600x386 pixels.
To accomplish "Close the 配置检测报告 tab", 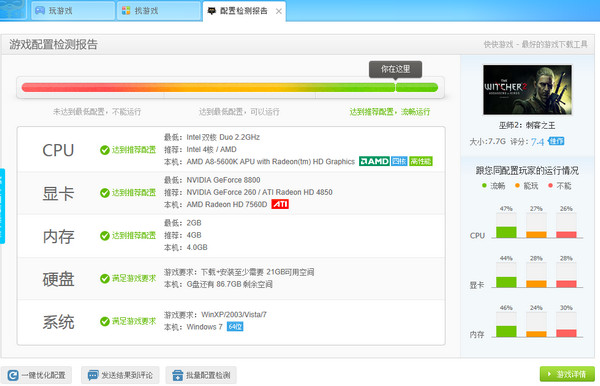I will 279,11.
